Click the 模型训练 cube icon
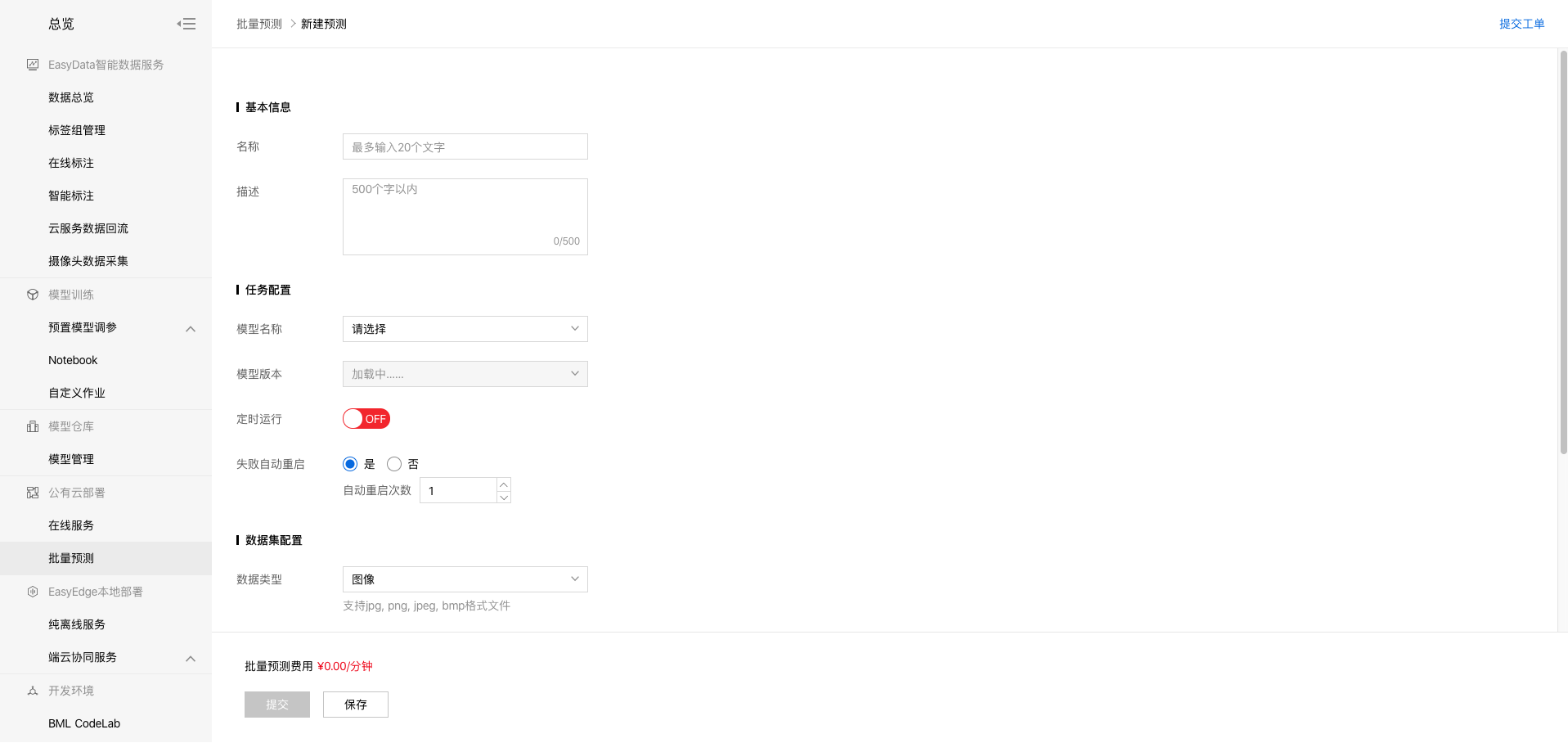The width and height of the screenshot is (1568, 743). [33, 295]
